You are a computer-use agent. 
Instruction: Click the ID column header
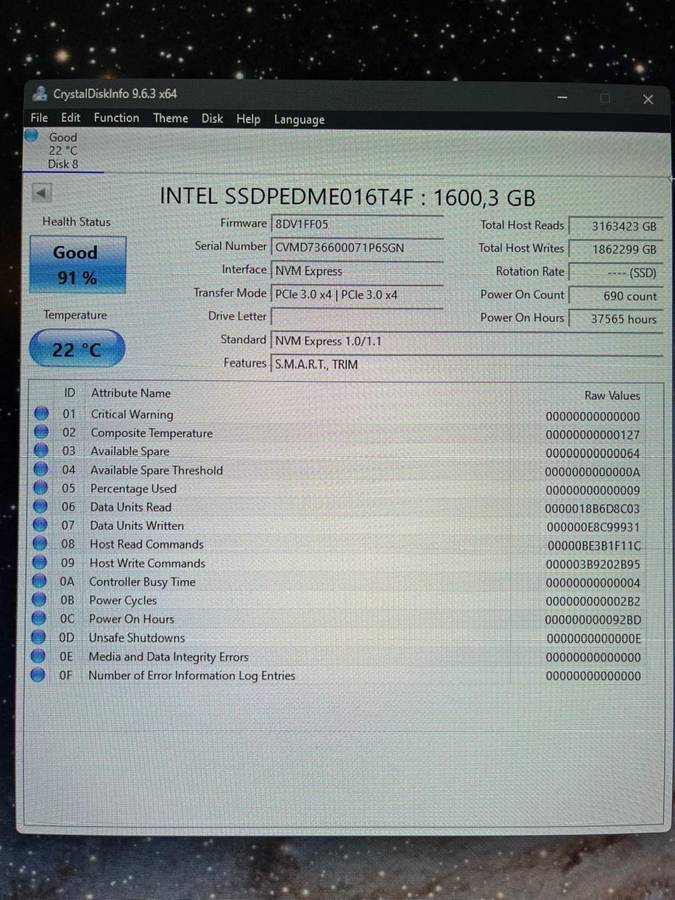coord(69,393)
